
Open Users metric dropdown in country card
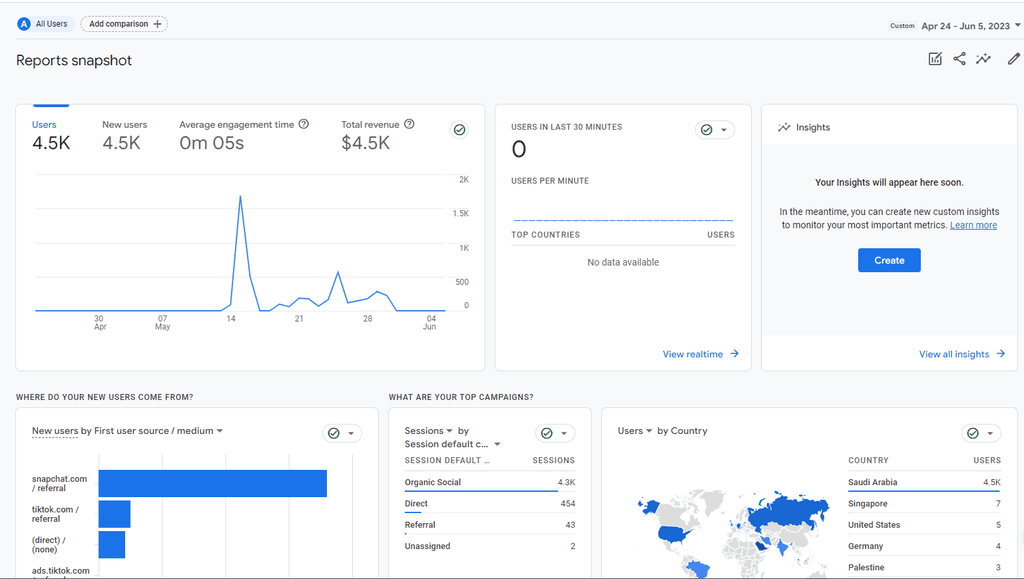click(x=635, y=431)
